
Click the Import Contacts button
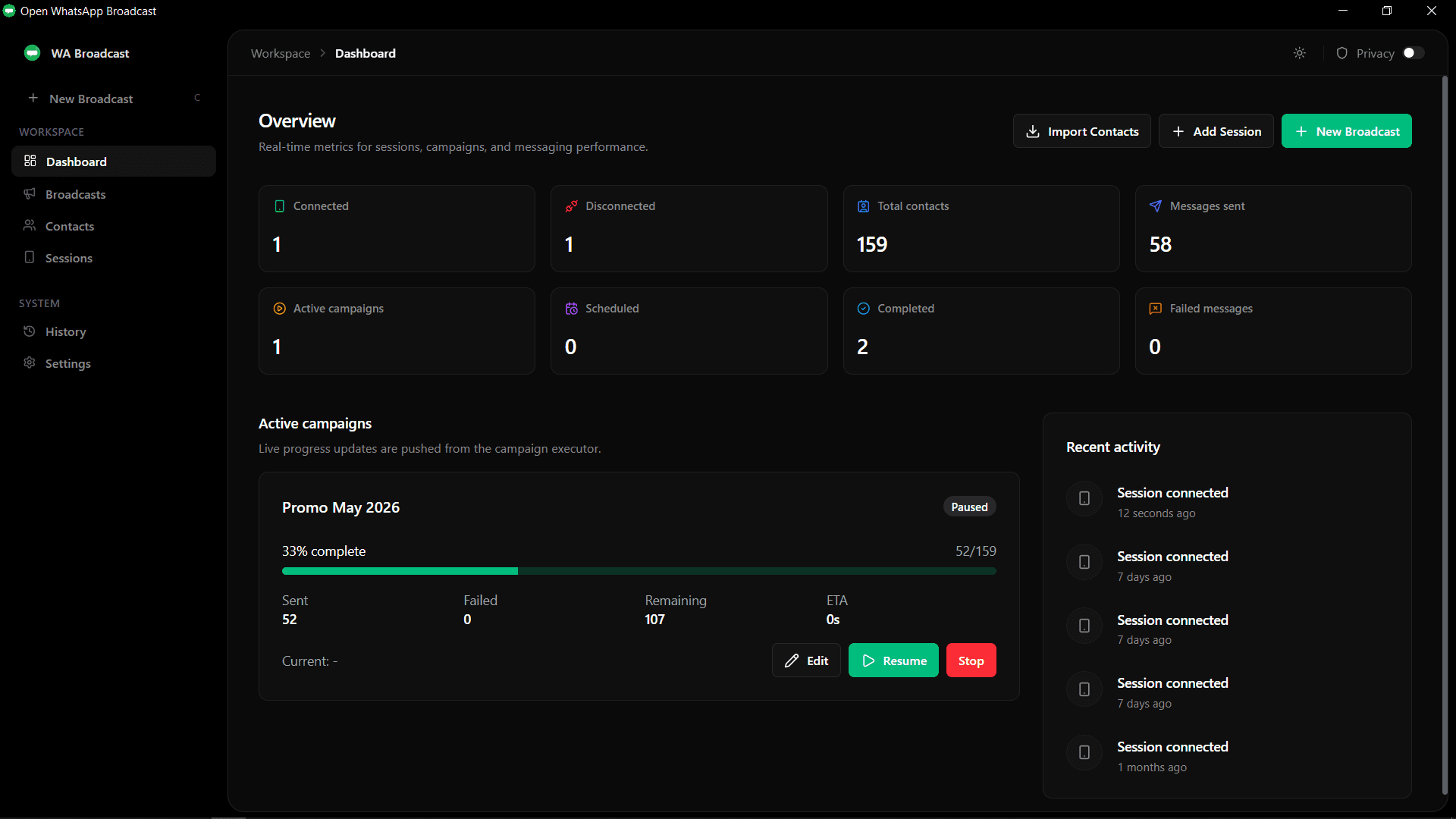(1082, 131)
